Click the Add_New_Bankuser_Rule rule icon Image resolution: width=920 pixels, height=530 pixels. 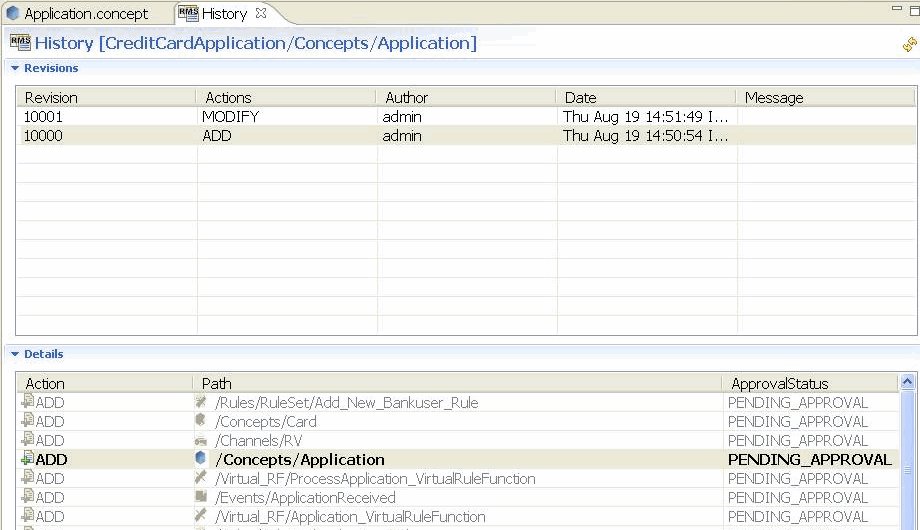coord(201,402)
